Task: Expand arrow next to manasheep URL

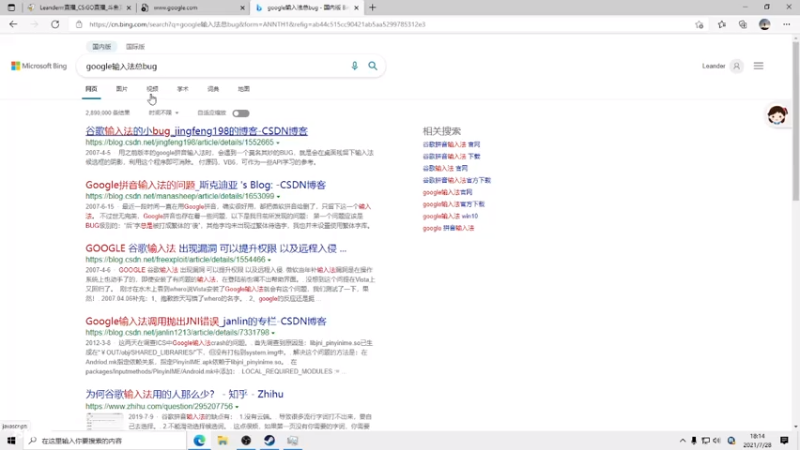Action: click(279, 196)
